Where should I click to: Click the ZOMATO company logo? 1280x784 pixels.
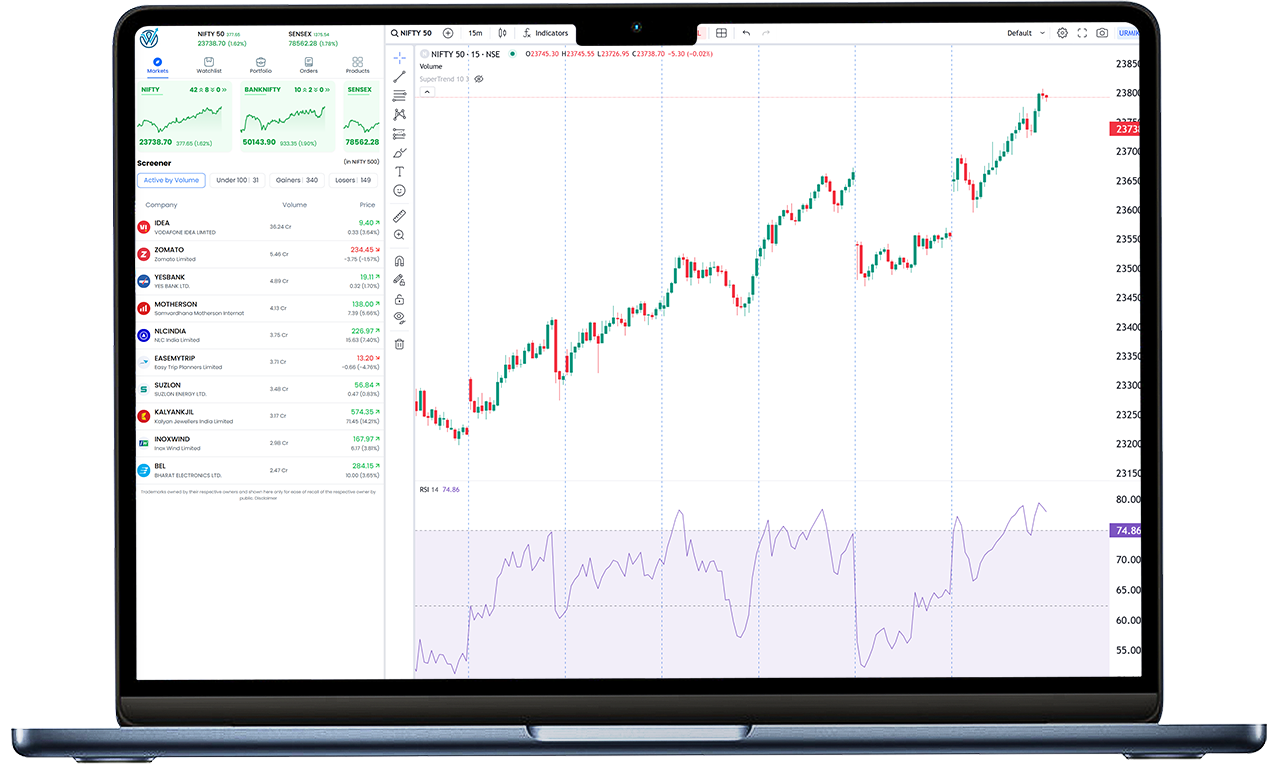[143, 254]
